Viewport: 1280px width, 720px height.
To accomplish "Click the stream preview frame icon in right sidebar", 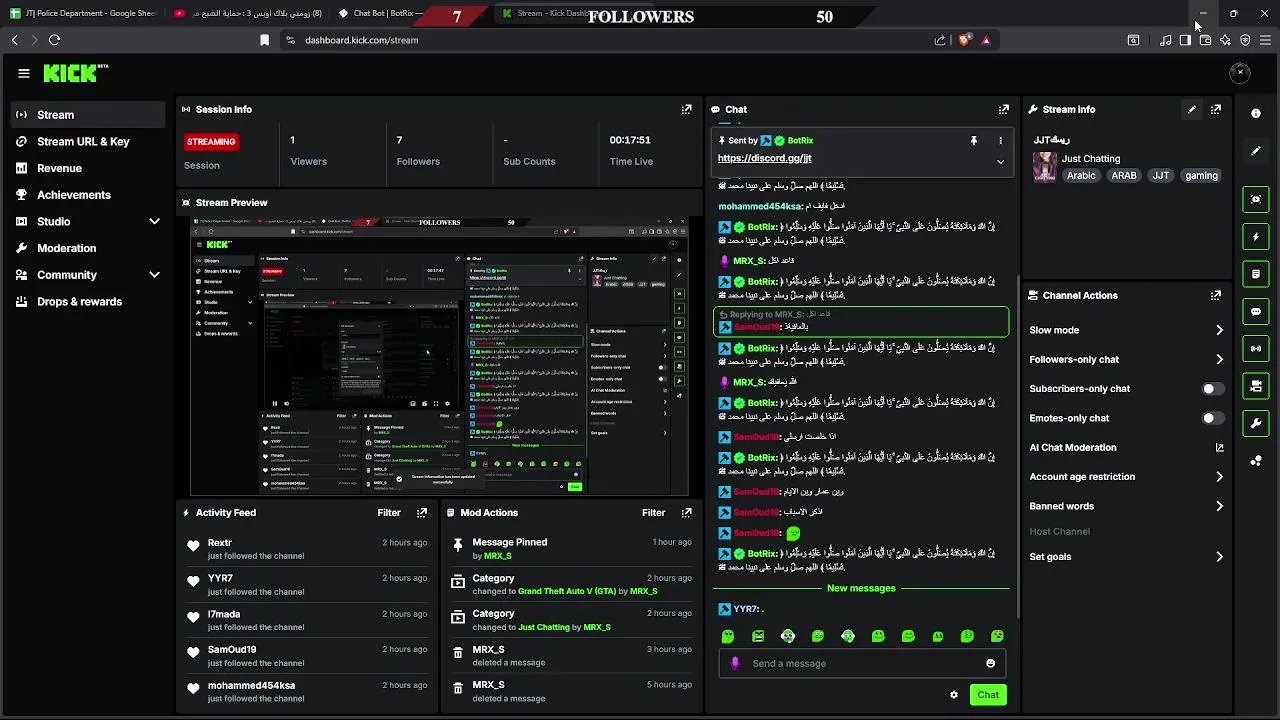I will pos(1256,199).
